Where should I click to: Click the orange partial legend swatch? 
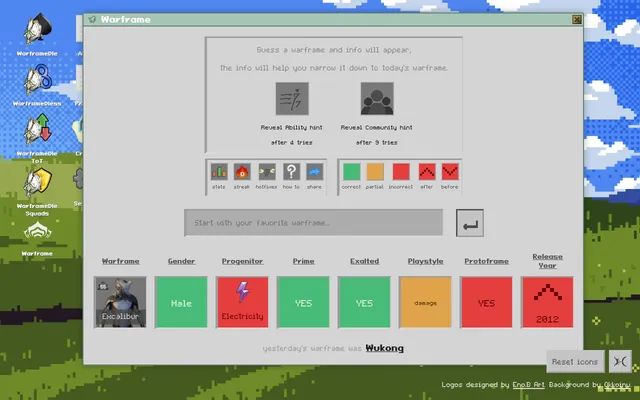tap(375, 172)
